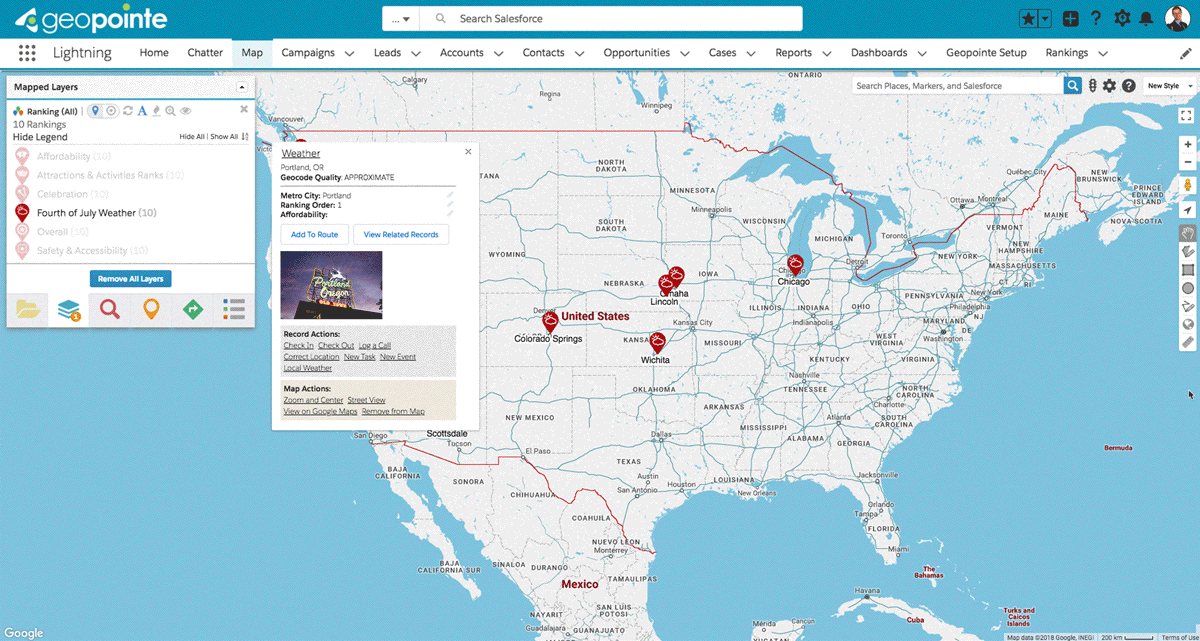Viewport: 1200px width, 641px height.
Task: Click the Hide Legend link
Action: click(x=40, y=137)
